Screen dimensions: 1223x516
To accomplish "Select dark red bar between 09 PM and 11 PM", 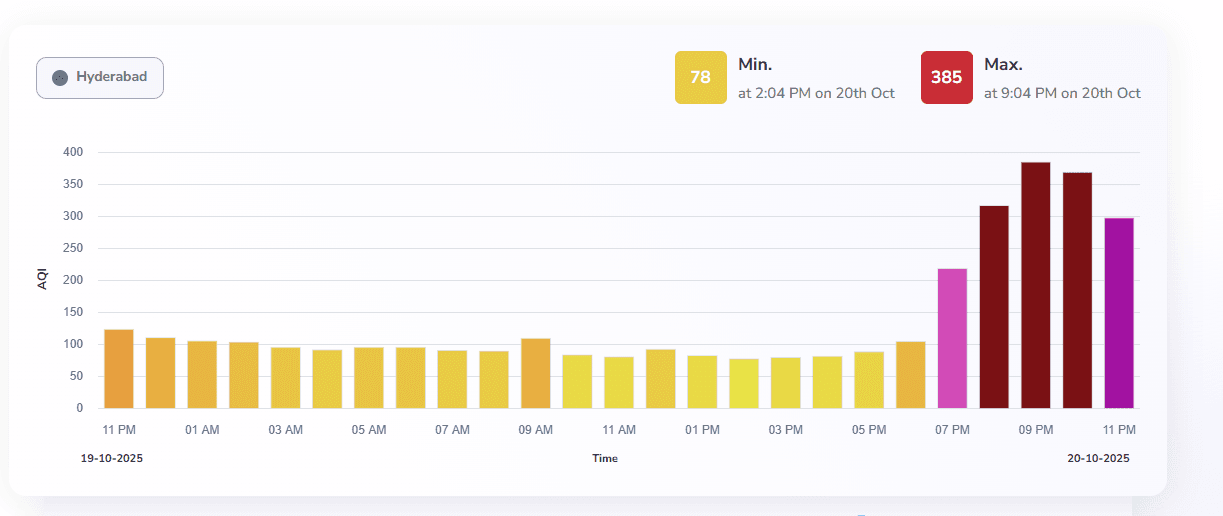I will tap(1077, 290).
